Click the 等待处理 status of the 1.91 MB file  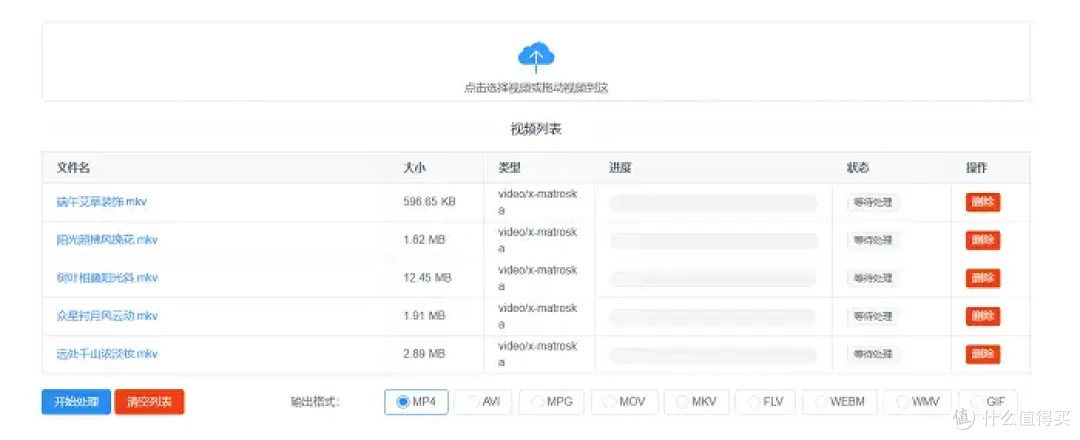click(873, 316)
